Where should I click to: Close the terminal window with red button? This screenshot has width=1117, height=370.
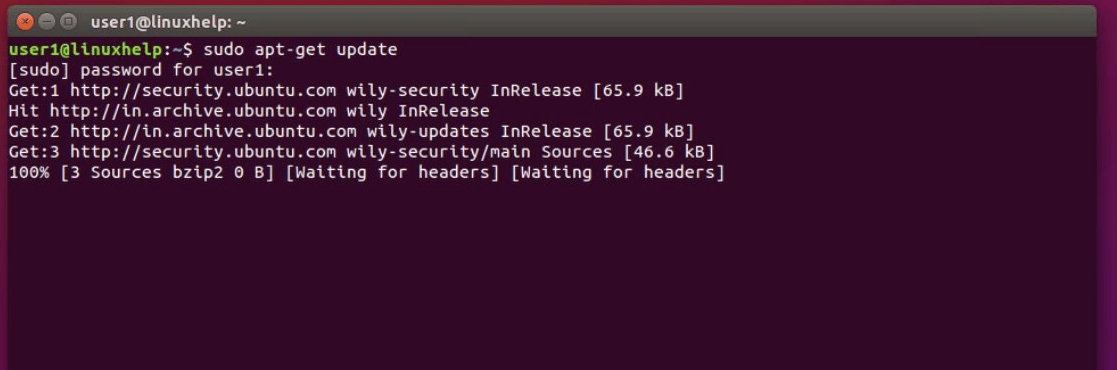pos(25,22)
